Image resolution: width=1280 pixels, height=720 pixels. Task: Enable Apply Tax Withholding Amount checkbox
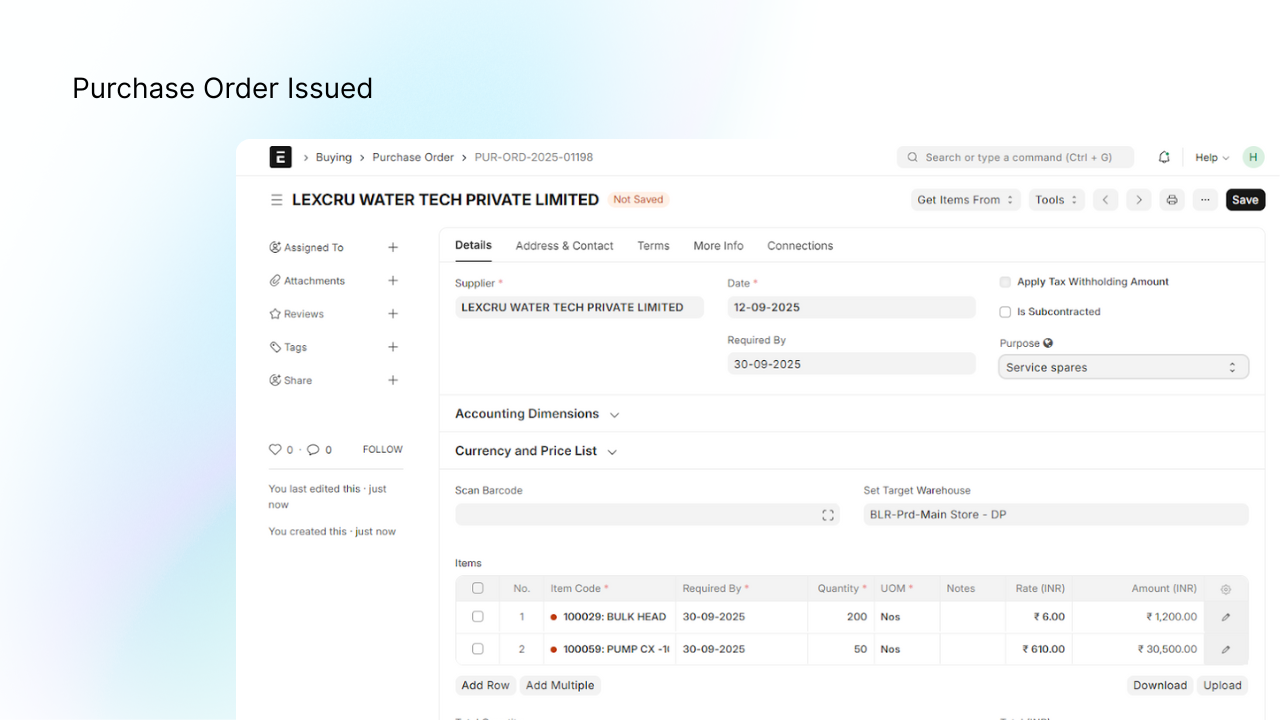click(1005, 282)
